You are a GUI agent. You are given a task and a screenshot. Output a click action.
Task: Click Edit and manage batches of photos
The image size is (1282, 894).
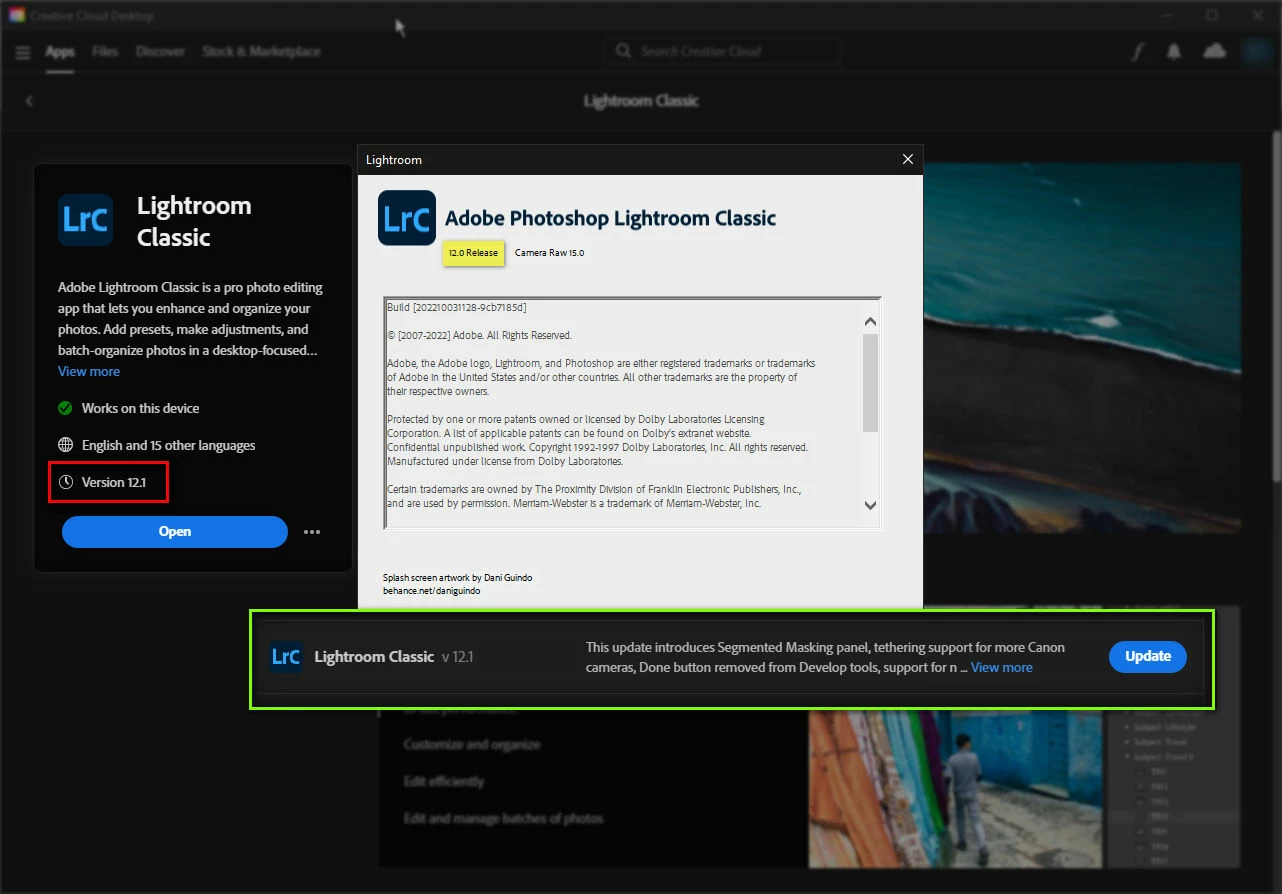504,818
